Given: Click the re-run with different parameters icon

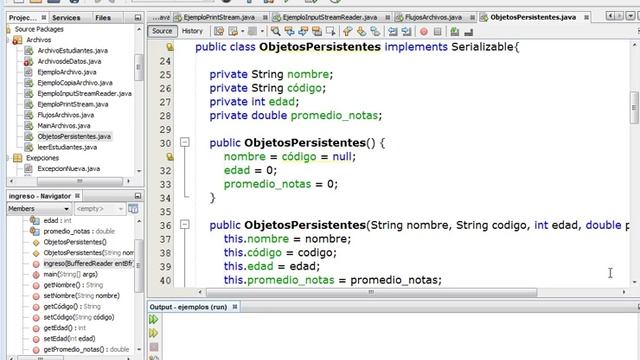Looking at the screenshot, I should 153,333.
